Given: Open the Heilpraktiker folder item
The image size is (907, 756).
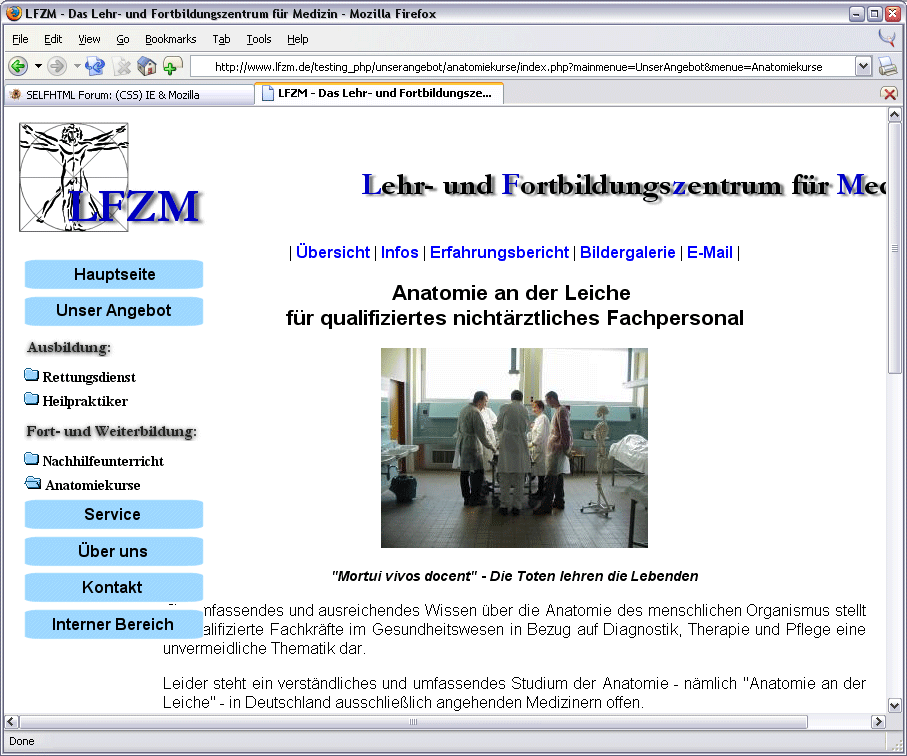Looking at the screenshot, I should pos(85,401).
